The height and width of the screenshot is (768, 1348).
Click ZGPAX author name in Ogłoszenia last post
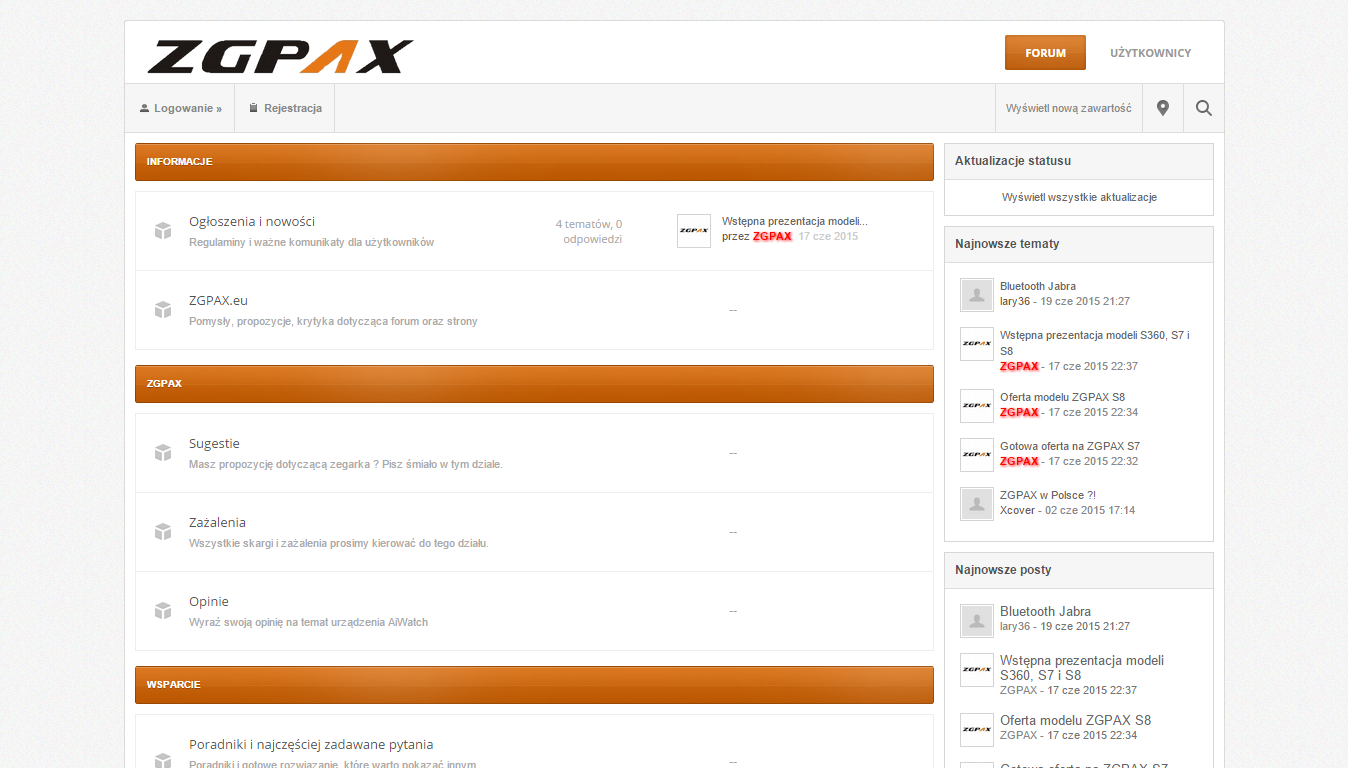pyautogui.click(x=772, y=237)
